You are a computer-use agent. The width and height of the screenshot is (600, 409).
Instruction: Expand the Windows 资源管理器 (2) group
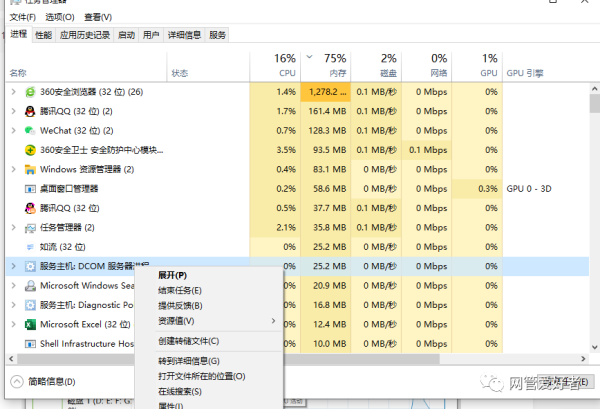(x=14, y=169)
